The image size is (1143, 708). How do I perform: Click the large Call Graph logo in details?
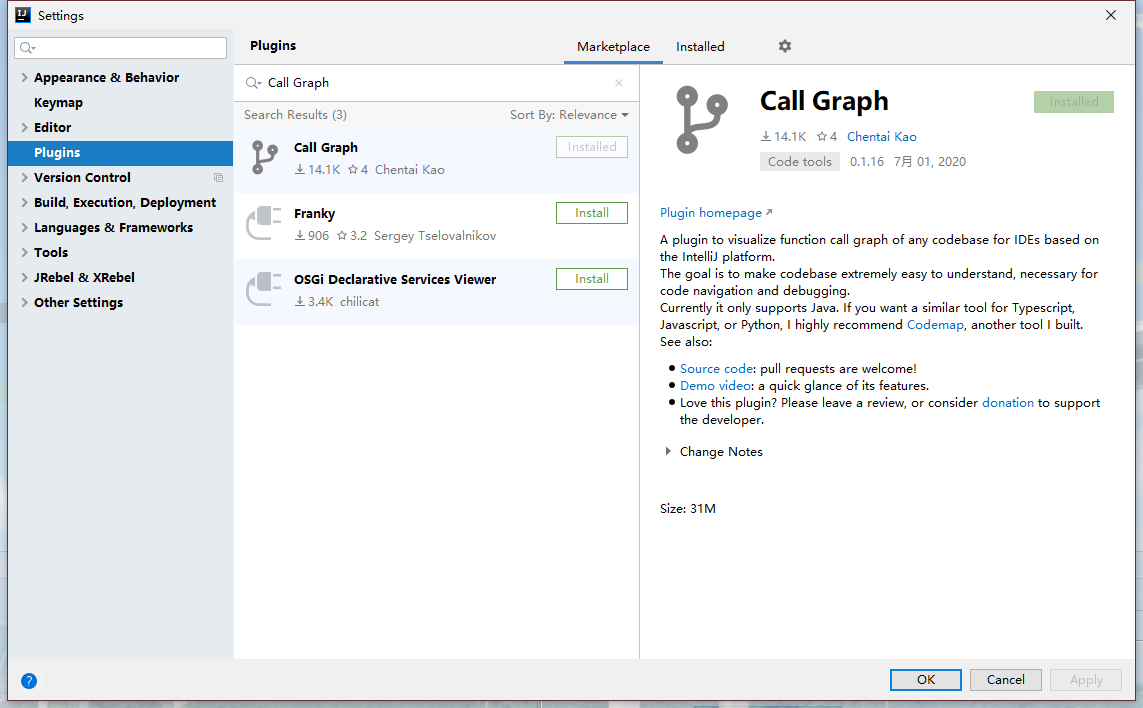tap(701, 120)
